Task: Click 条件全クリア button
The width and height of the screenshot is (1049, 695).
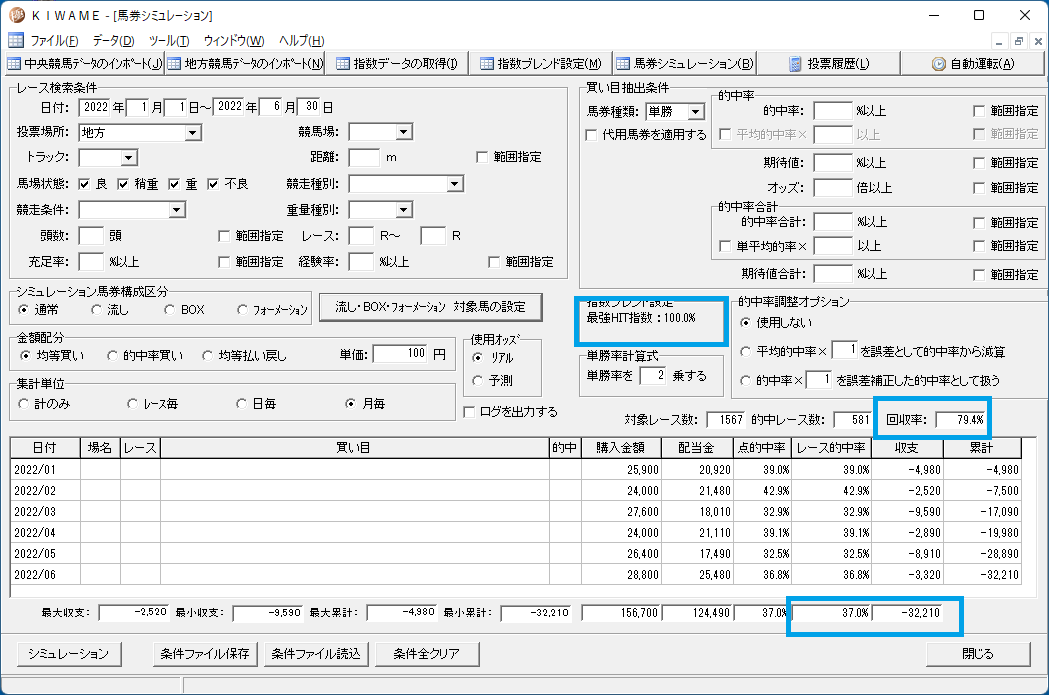Action: coord(427,654)
